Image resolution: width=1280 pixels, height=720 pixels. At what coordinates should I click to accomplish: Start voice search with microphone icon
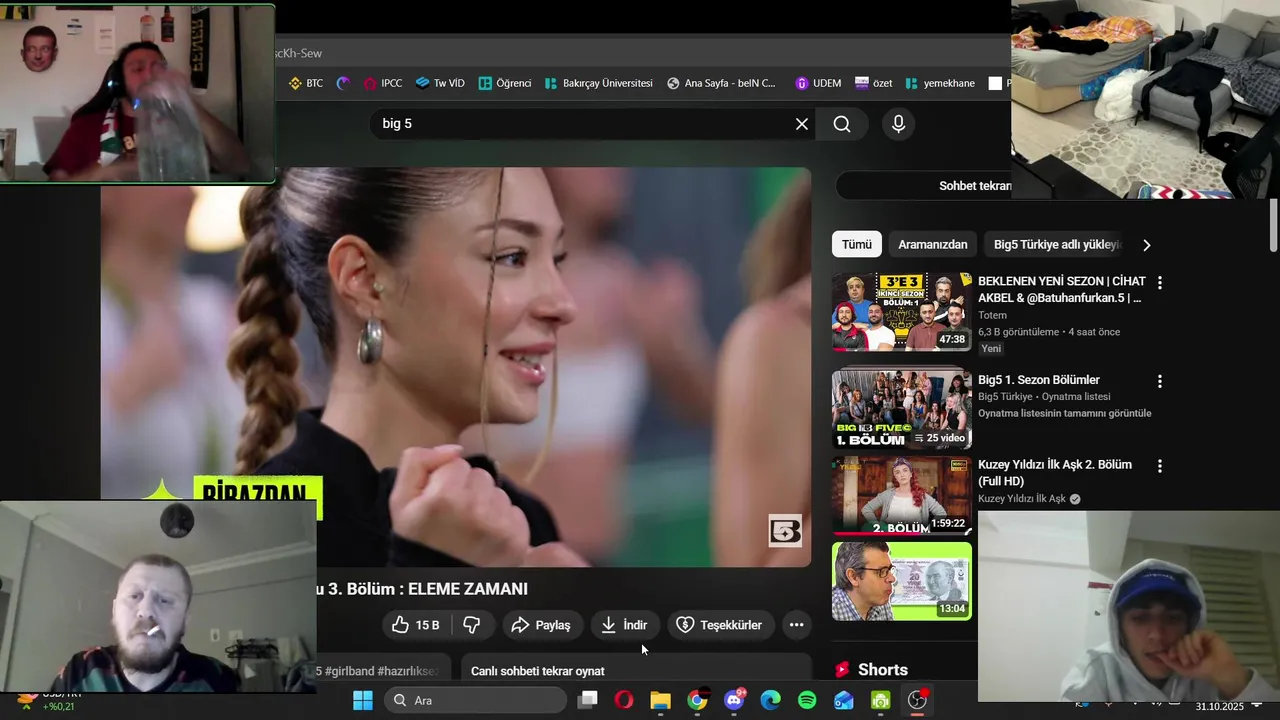pyautogui.click(x=898, y=124)
